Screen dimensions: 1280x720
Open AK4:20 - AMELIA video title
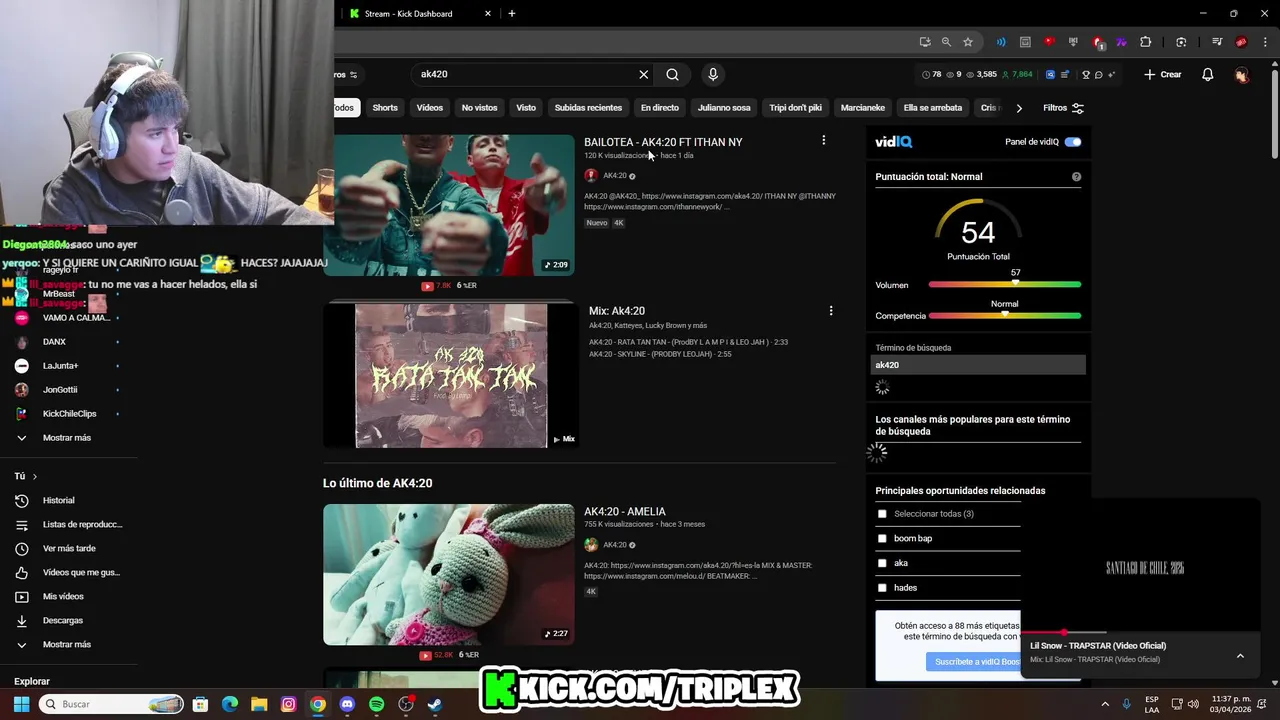pyautogui.click(x=625, y=511)
